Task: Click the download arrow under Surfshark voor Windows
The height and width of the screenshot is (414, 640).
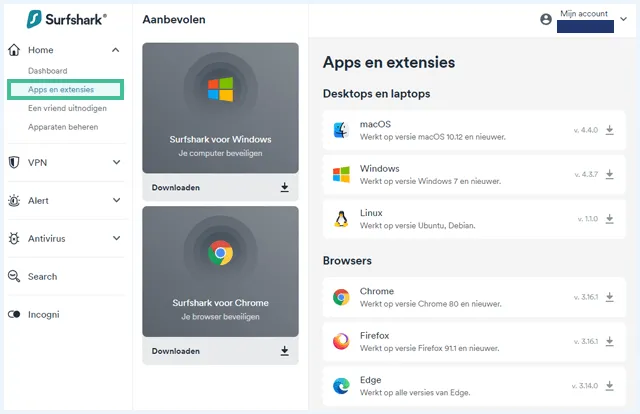Action: 284,187
